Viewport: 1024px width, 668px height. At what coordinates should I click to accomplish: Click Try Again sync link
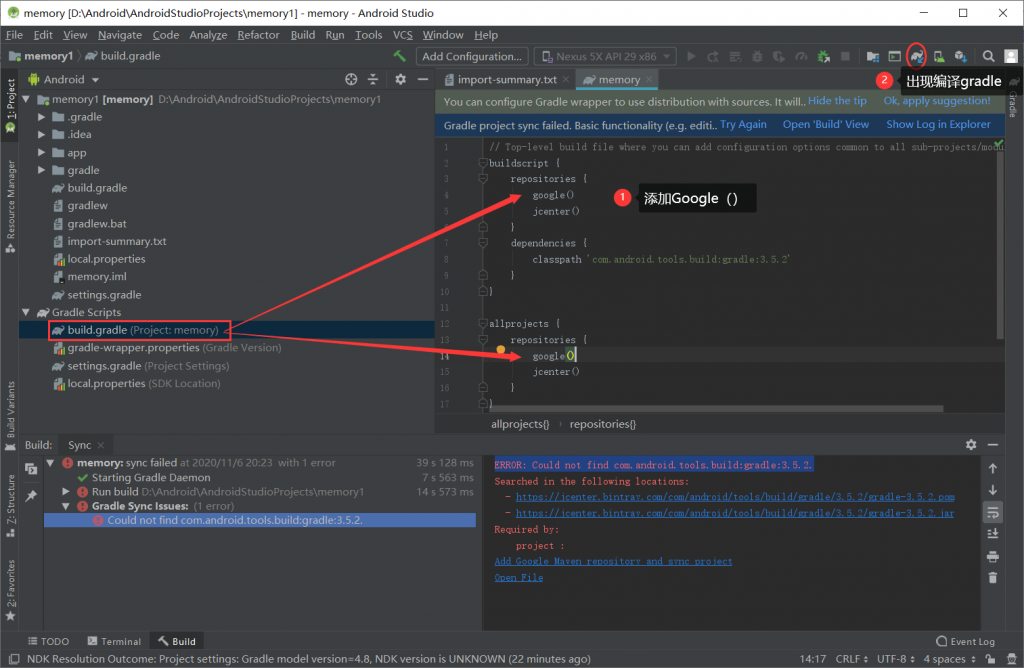pos(743,125)
